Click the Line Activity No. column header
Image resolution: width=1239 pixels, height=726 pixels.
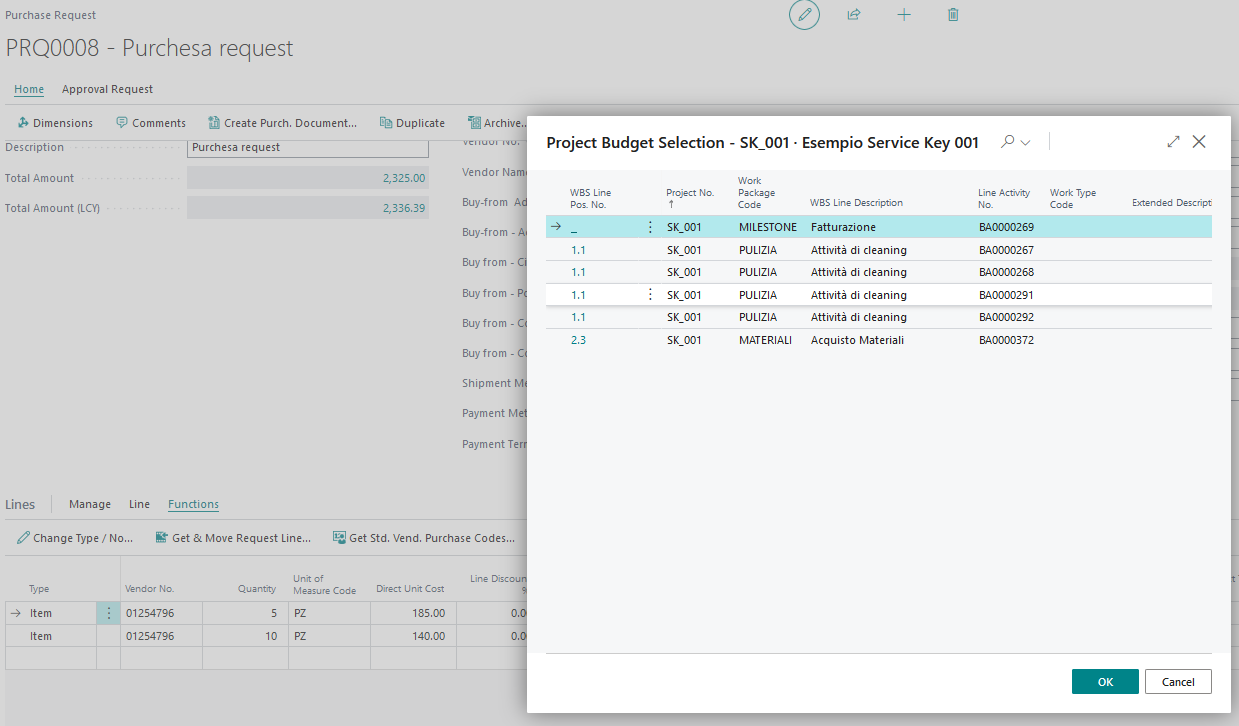coord(1004,198)
